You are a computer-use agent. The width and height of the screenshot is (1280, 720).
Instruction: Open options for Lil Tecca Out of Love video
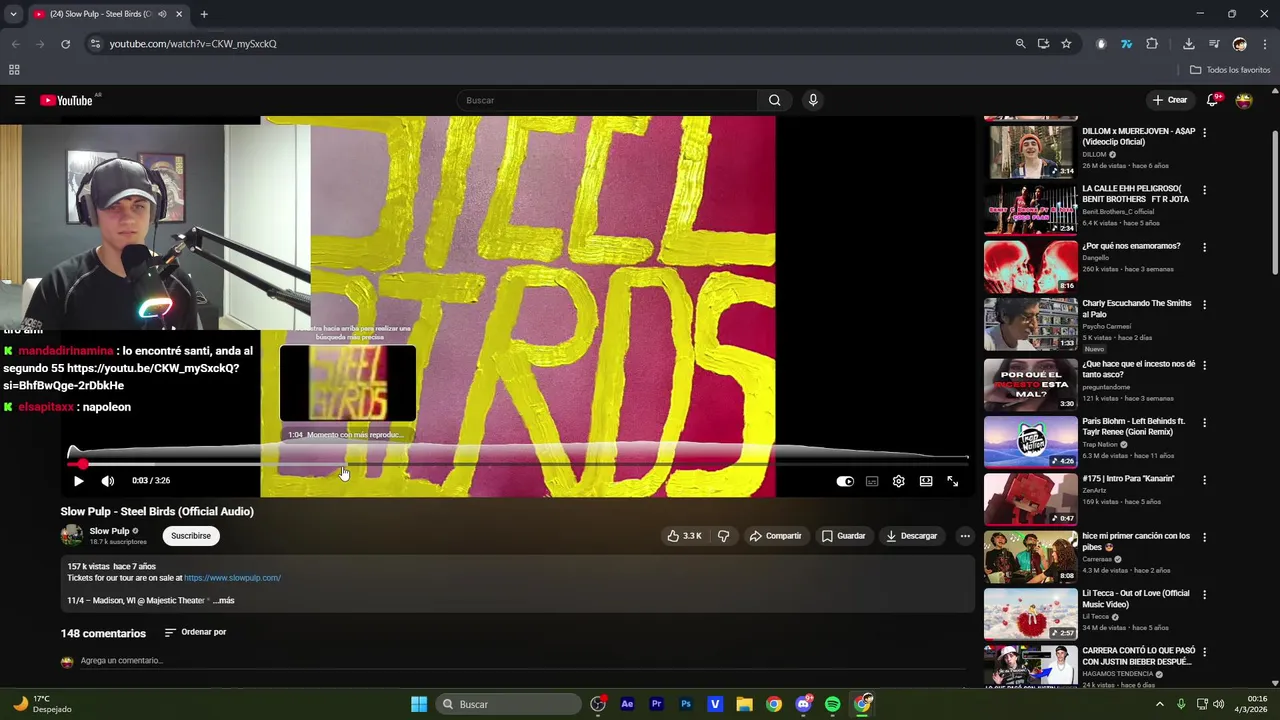(1204, 595)
